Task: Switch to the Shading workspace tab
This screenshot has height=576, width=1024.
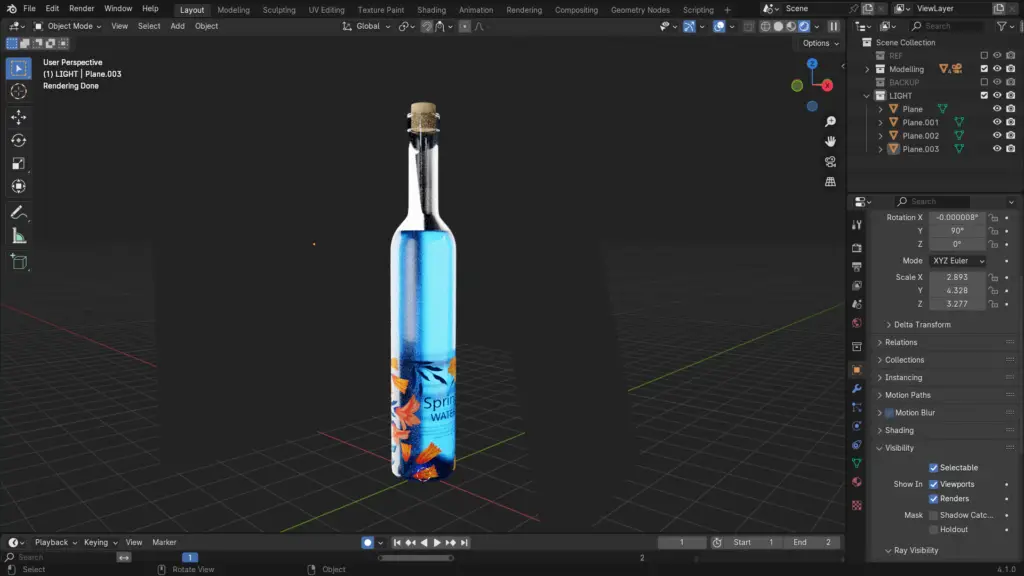Action: click(x=431, y=10)
